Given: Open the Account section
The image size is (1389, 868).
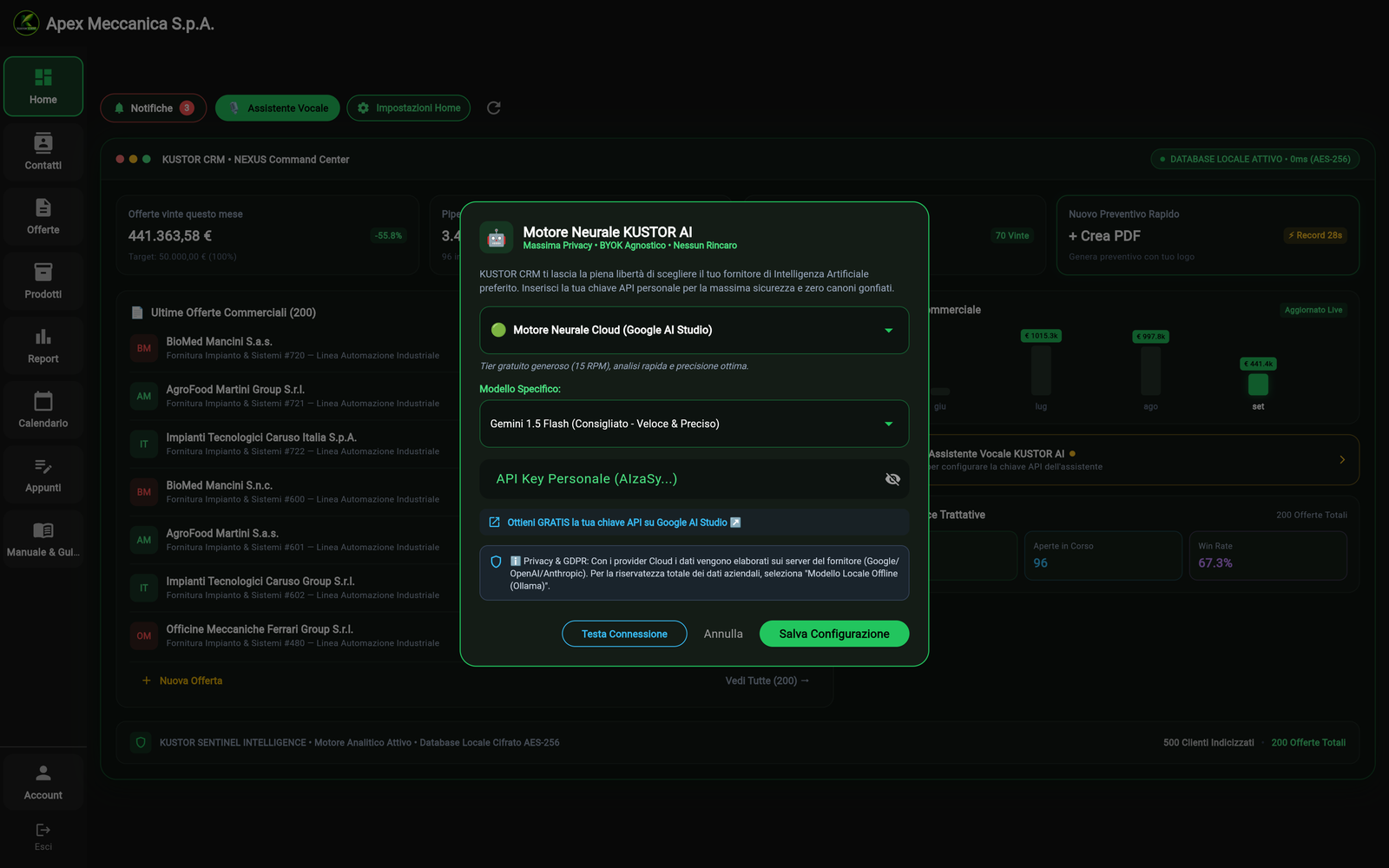Looking at the screenshot, I should pos(43,782).
